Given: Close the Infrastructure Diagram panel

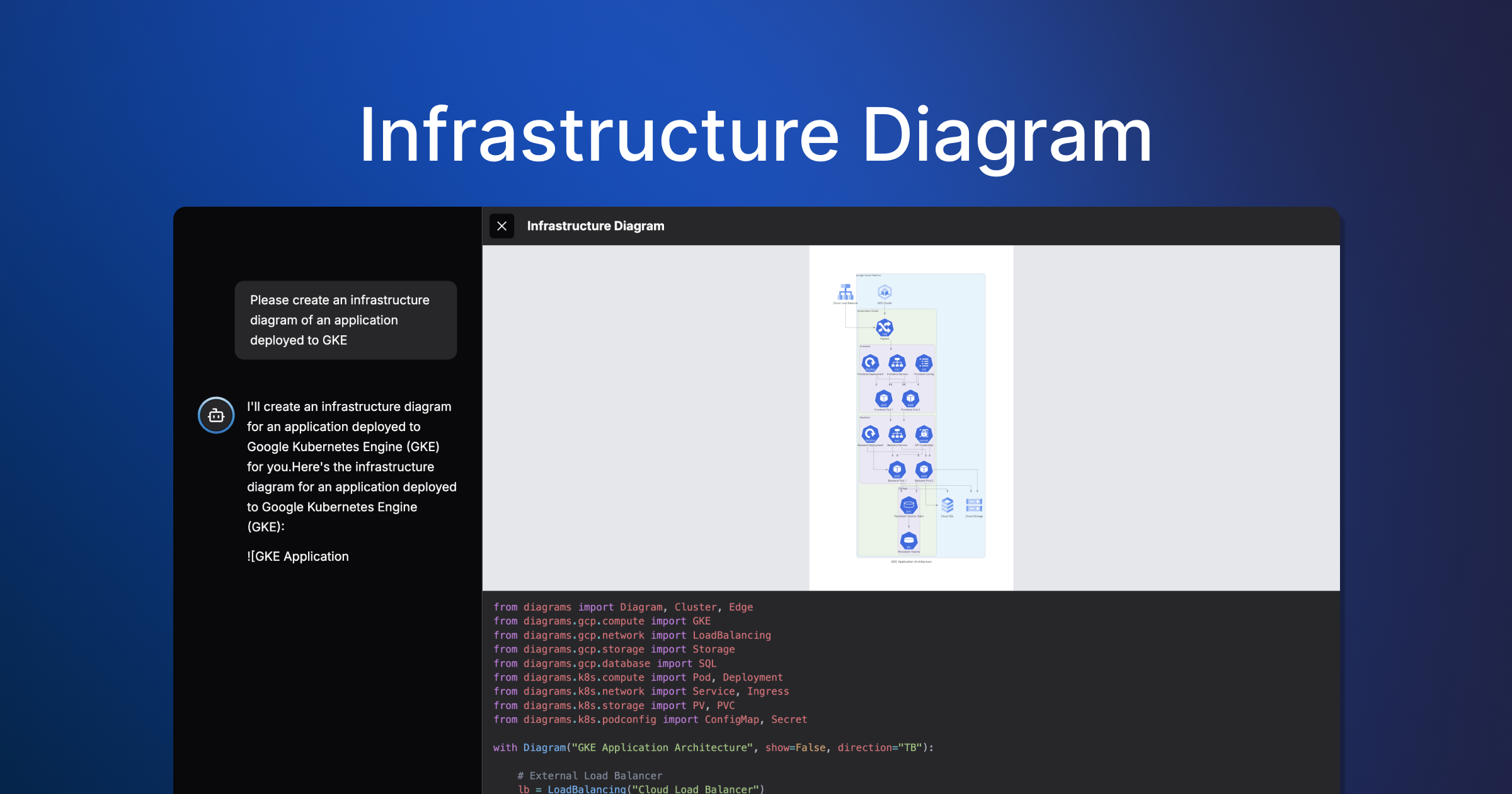Looking at the screenshot, I should pos(501,226).
